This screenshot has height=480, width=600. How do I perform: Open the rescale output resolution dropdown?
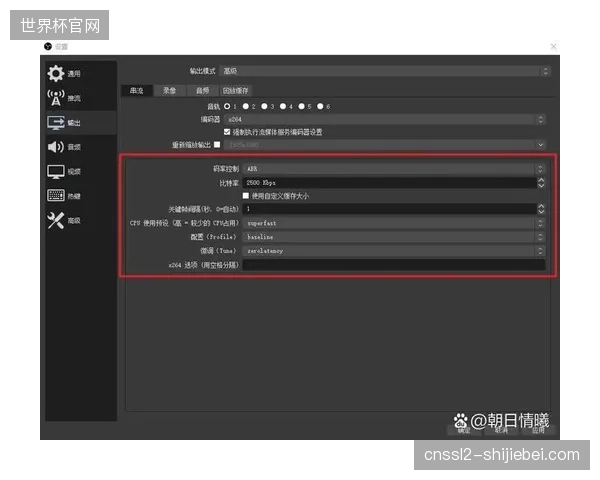click(x=385, y=145)
